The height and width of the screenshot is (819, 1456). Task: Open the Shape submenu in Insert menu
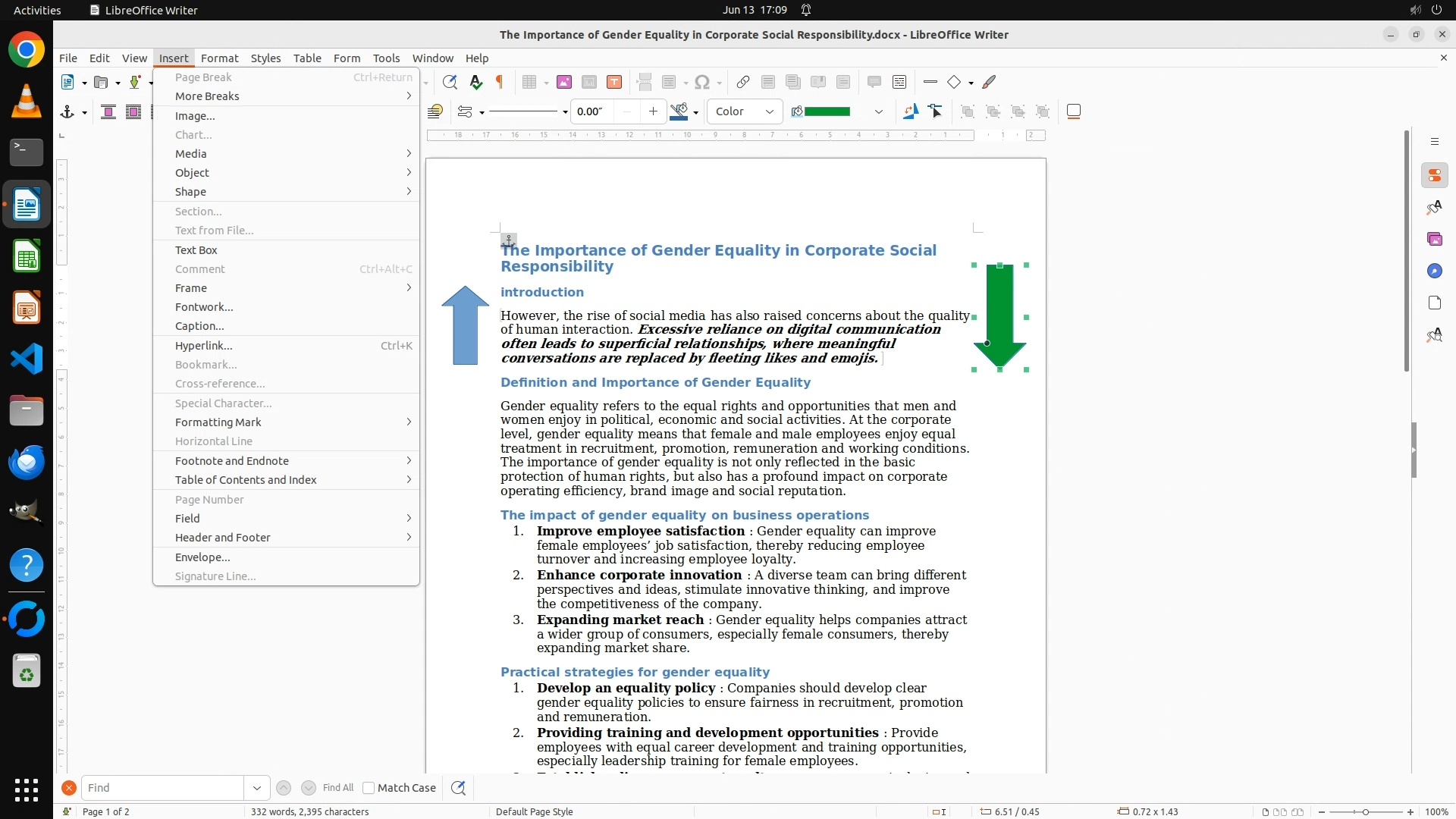[x=191, y=192]
